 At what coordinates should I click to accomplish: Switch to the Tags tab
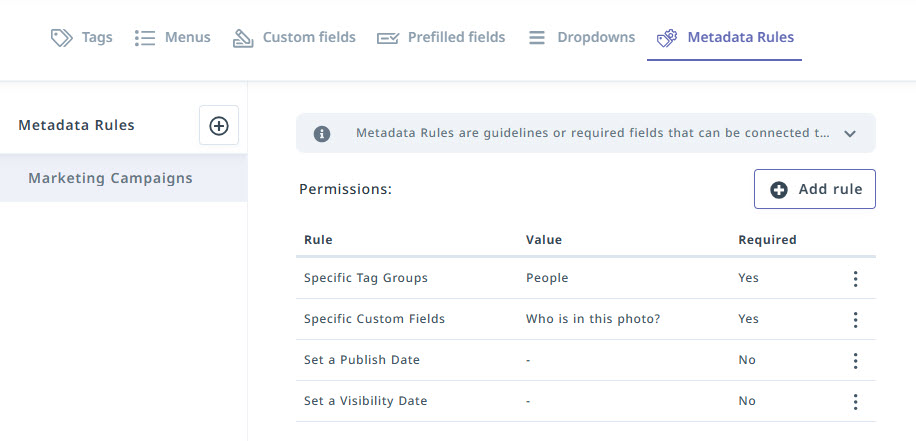(x=97, y=38)
